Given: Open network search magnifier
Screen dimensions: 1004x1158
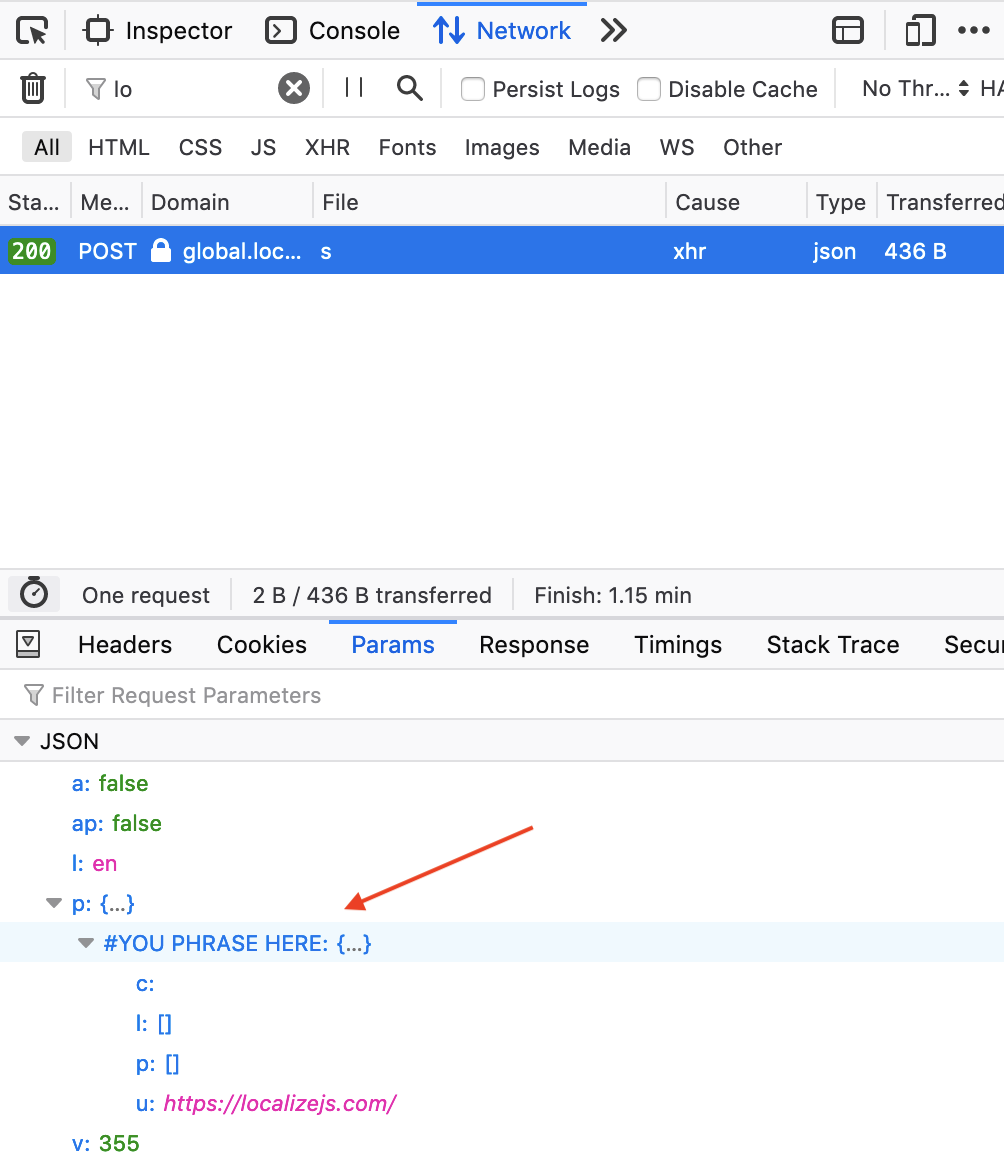Looking at the screenshot, I should point(409,88).
